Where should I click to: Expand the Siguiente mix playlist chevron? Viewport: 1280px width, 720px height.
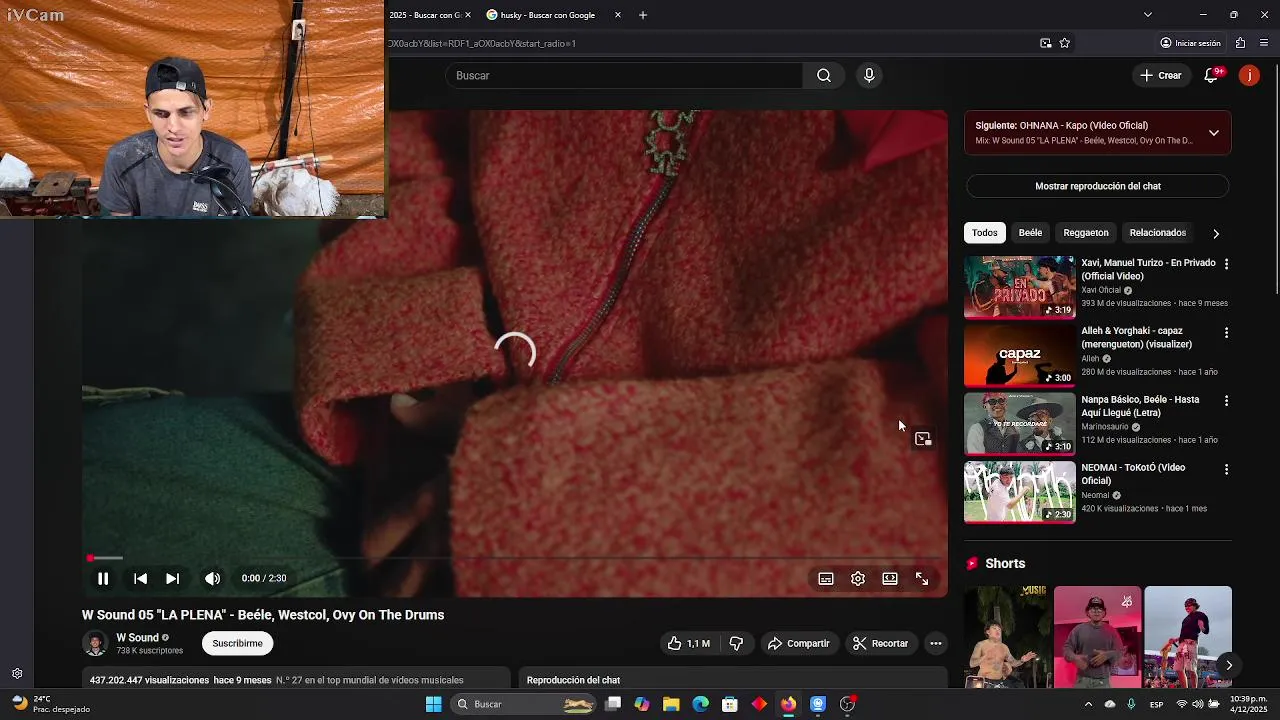click(x=1214, y=133)
